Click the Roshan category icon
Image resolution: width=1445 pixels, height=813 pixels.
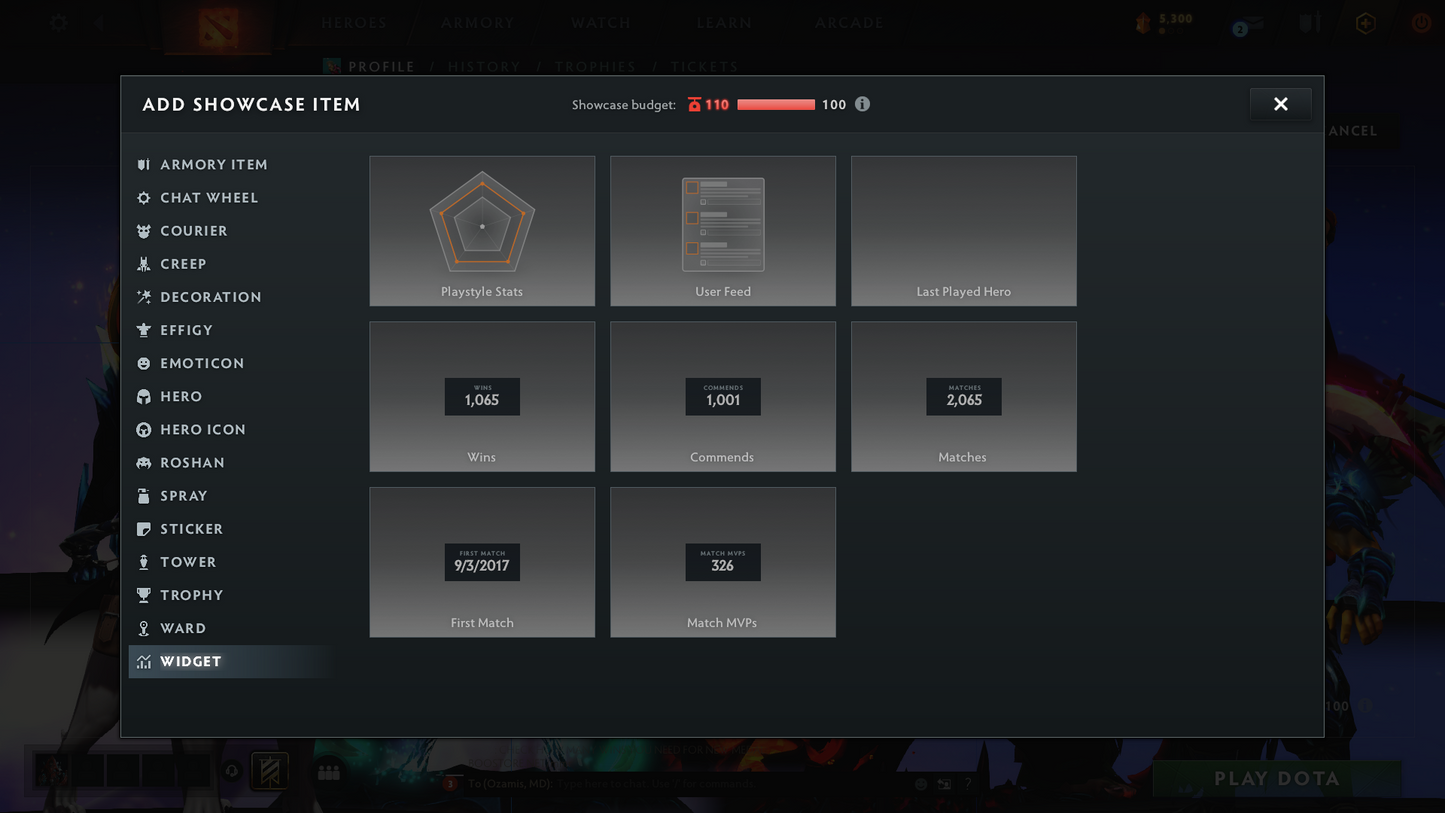point(144,463)
